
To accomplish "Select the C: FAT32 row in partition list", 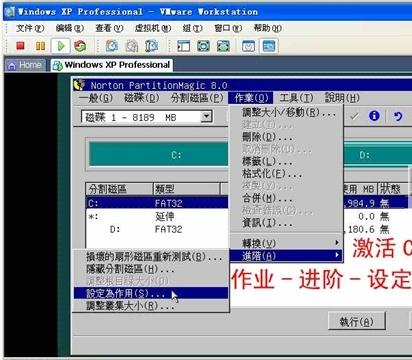I will 247,203.
